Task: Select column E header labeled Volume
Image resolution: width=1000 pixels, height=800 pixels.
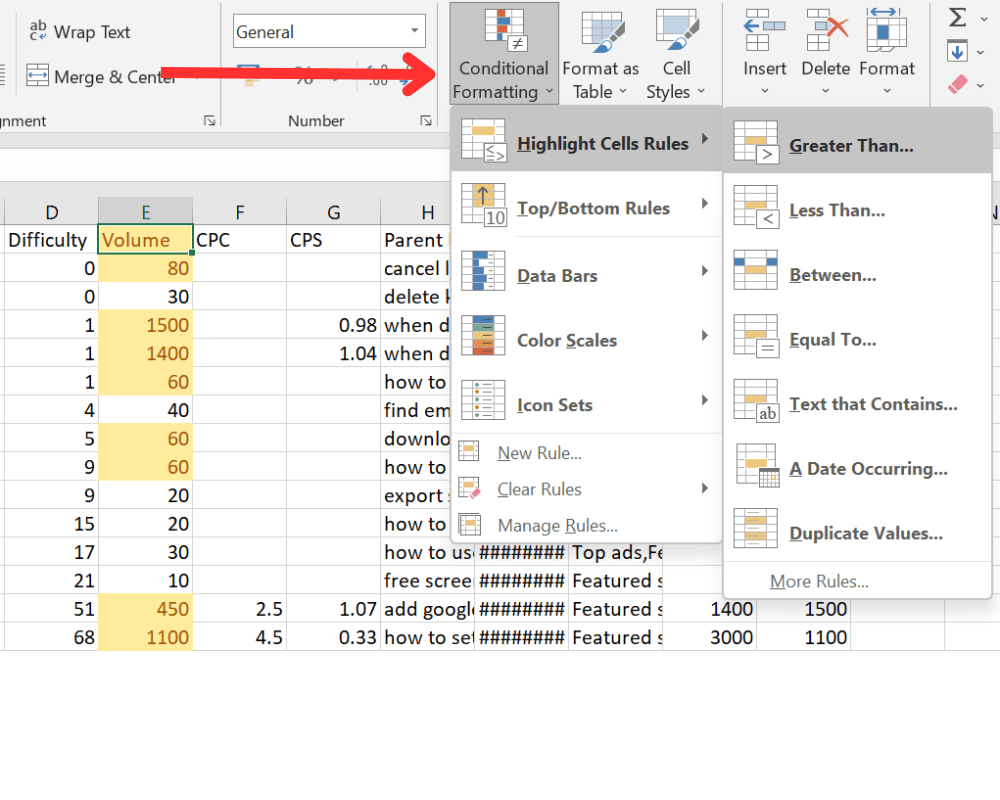Action: (145, 212)
